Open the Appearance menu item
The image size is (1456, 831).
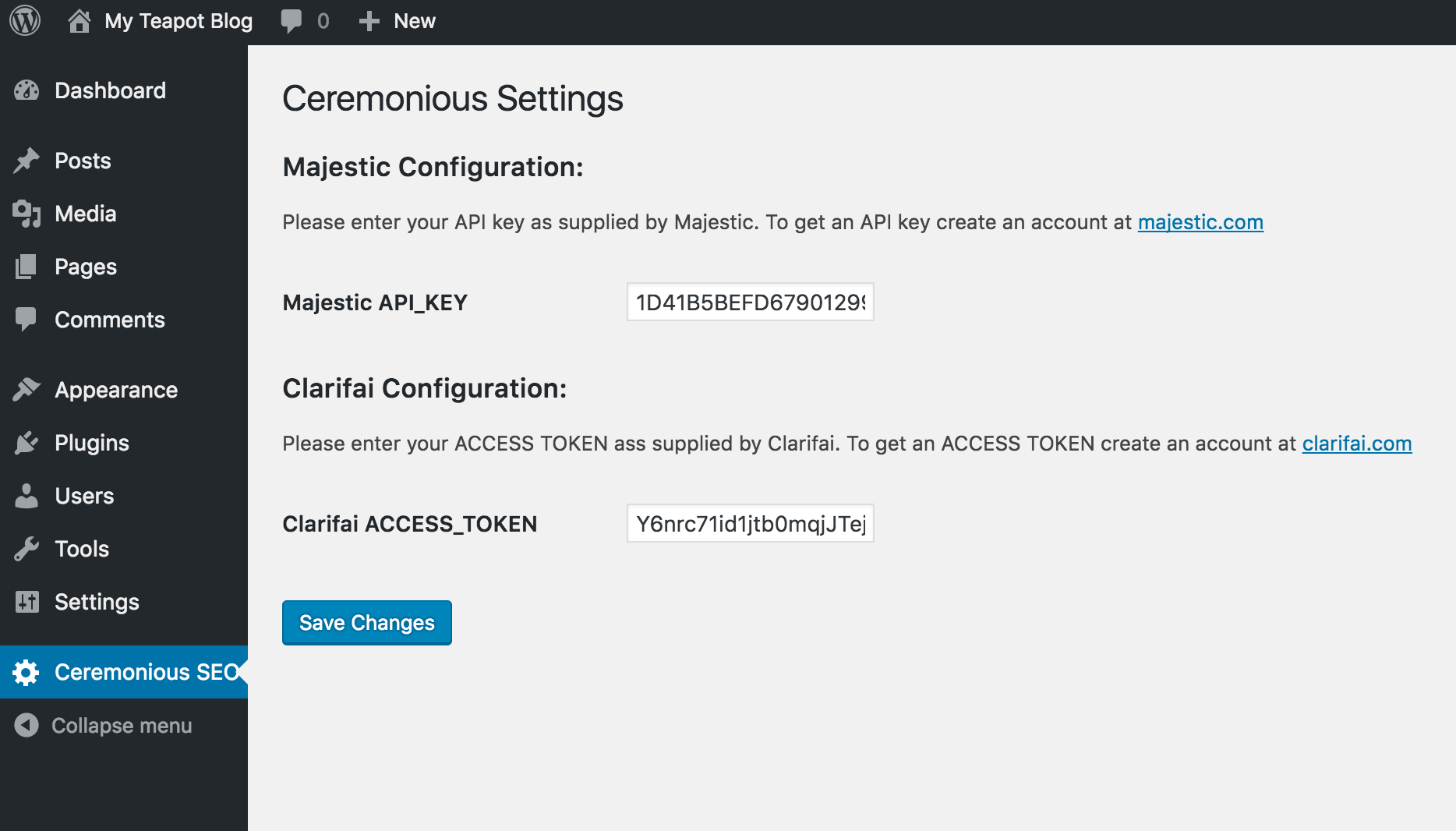point(116,390)
